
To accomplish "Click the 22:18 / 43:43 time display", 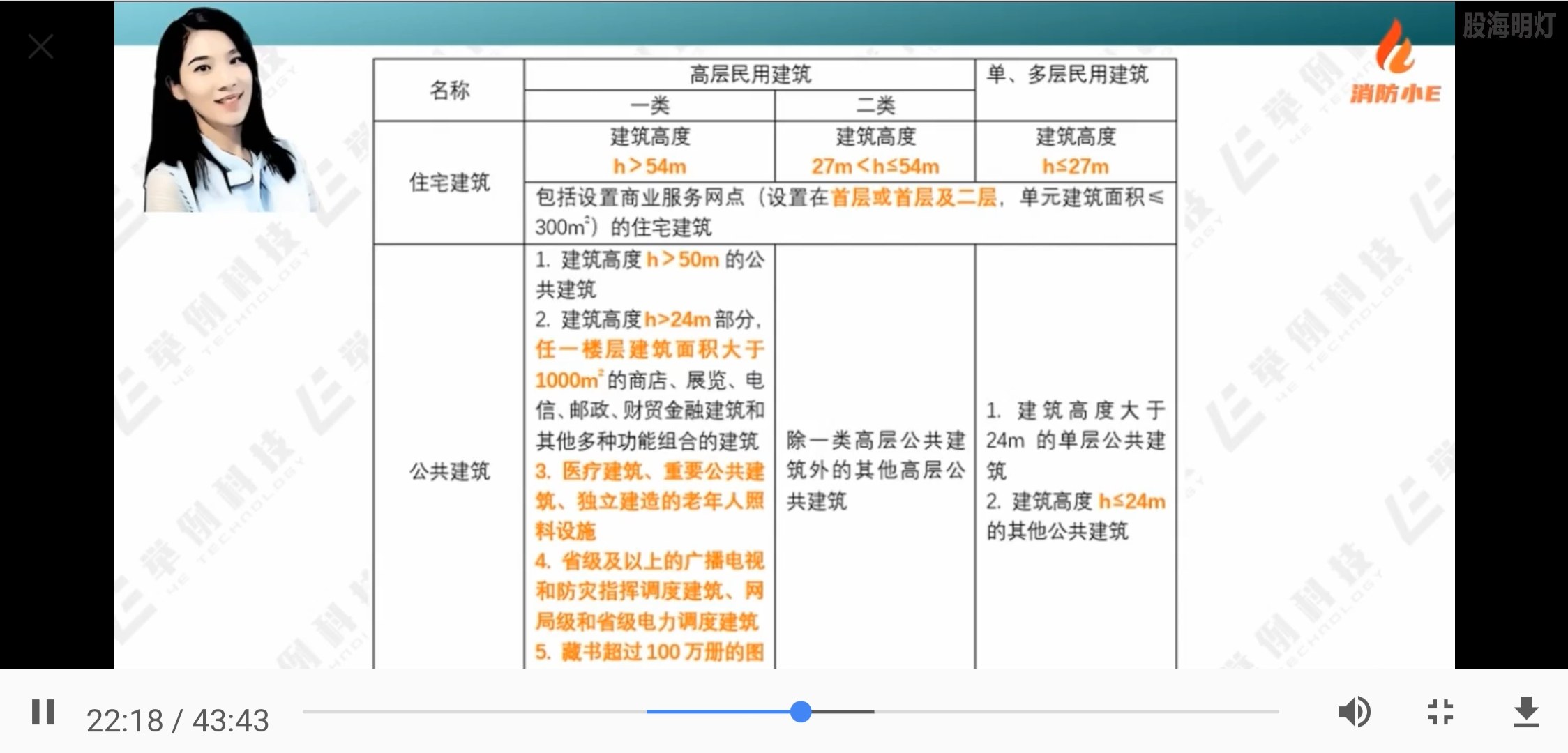I will click(x=177, y=721).
